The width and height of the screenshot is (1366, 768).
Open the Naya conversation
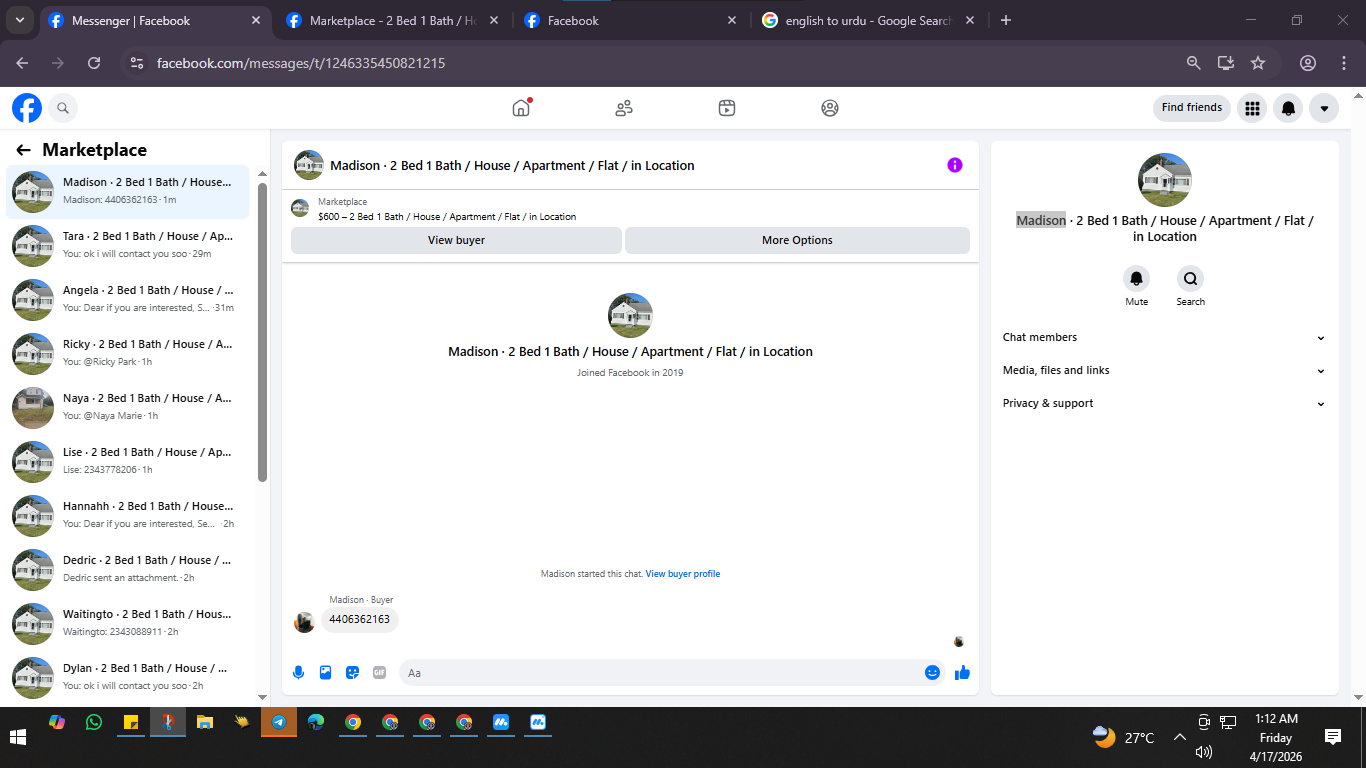(x=128, y=407)
